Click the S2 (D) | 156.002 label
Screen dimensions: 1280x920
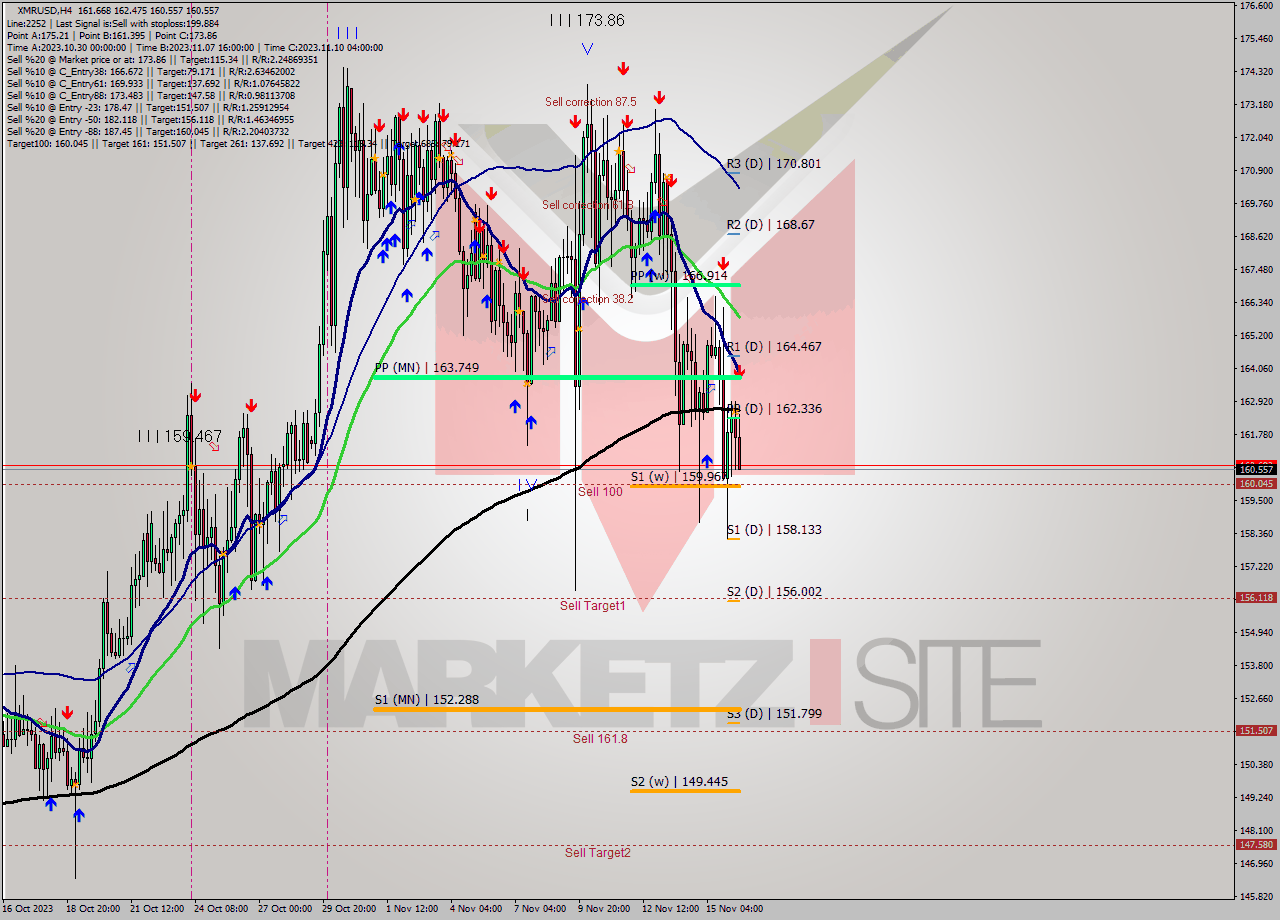tap(774, 592)
